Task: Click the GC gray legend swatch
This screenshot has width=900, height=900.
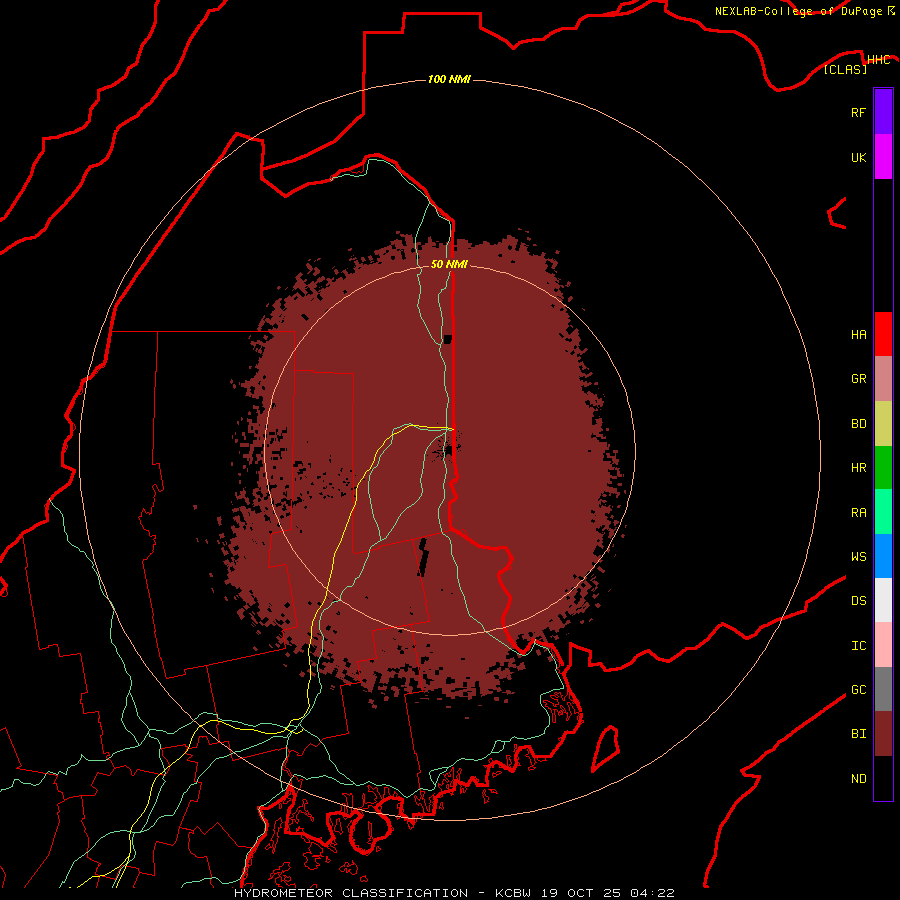Action: pyautogui.click(x=883, y=689)
